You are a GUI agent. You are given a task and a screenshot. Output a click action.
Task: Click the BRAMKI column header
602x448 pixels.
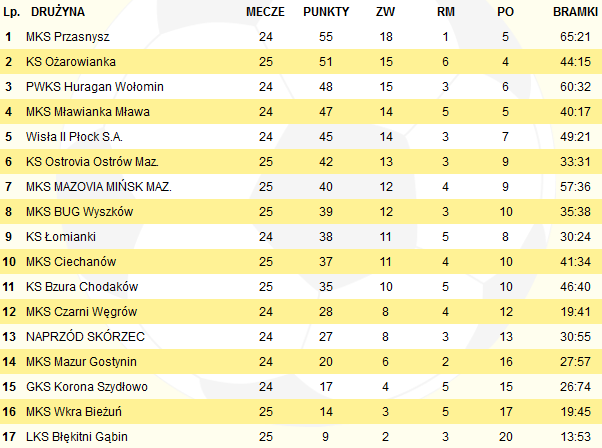[x=575, y=12]
